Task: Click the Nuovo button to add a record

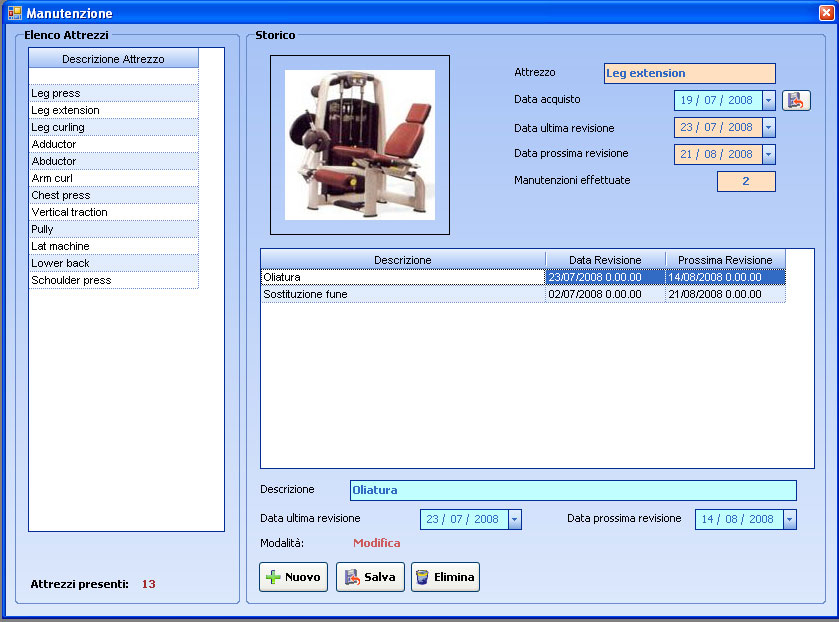Action: [293, 577]
